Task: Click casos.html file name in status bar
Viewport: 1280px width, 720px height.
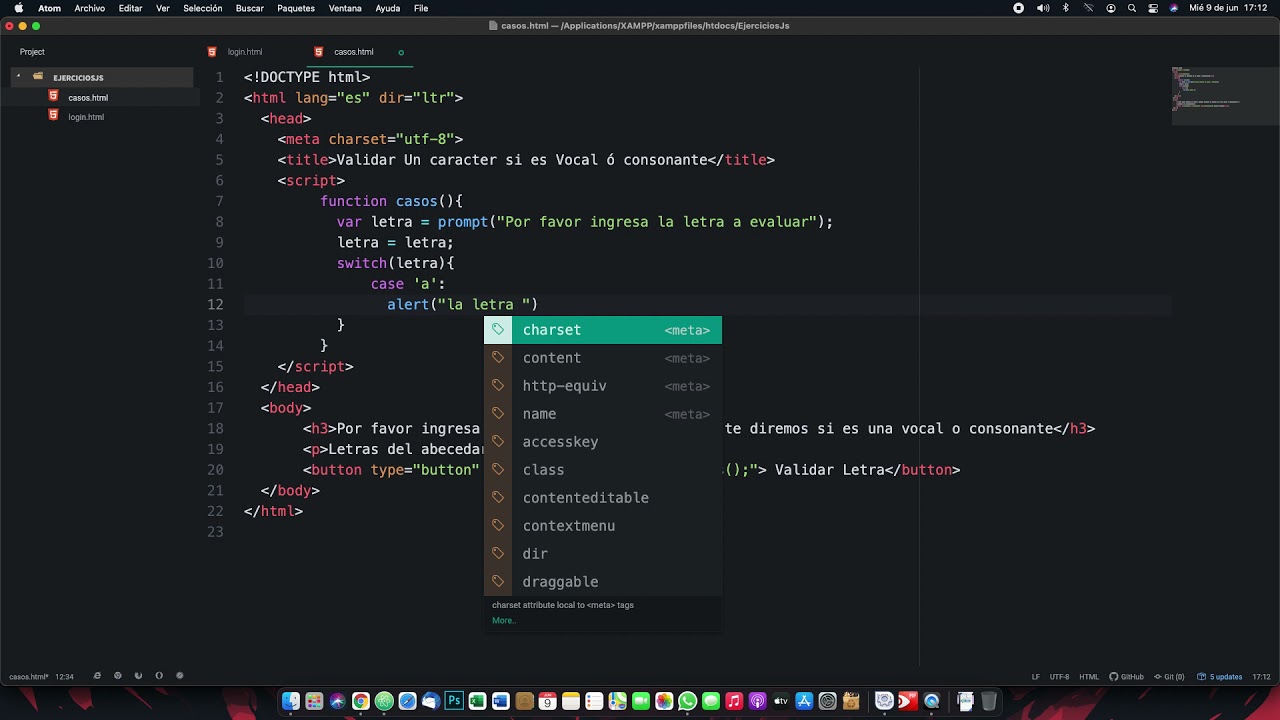Action: click(28, 677)
